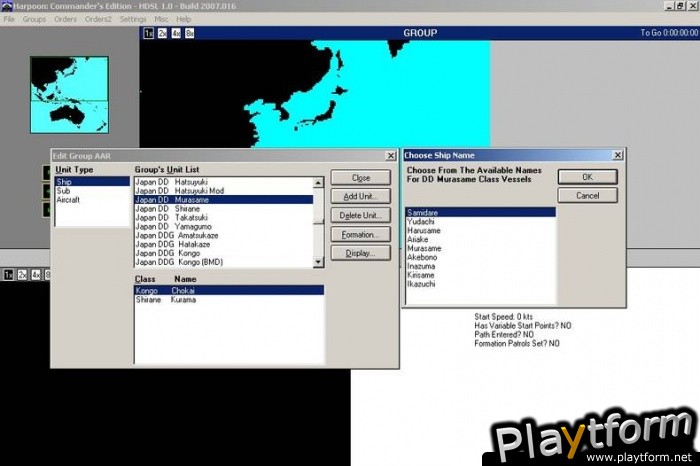Select Japan DD Hatsuyuki unit
The width and height of the screenshot is (700, 466).
(224, 182)
